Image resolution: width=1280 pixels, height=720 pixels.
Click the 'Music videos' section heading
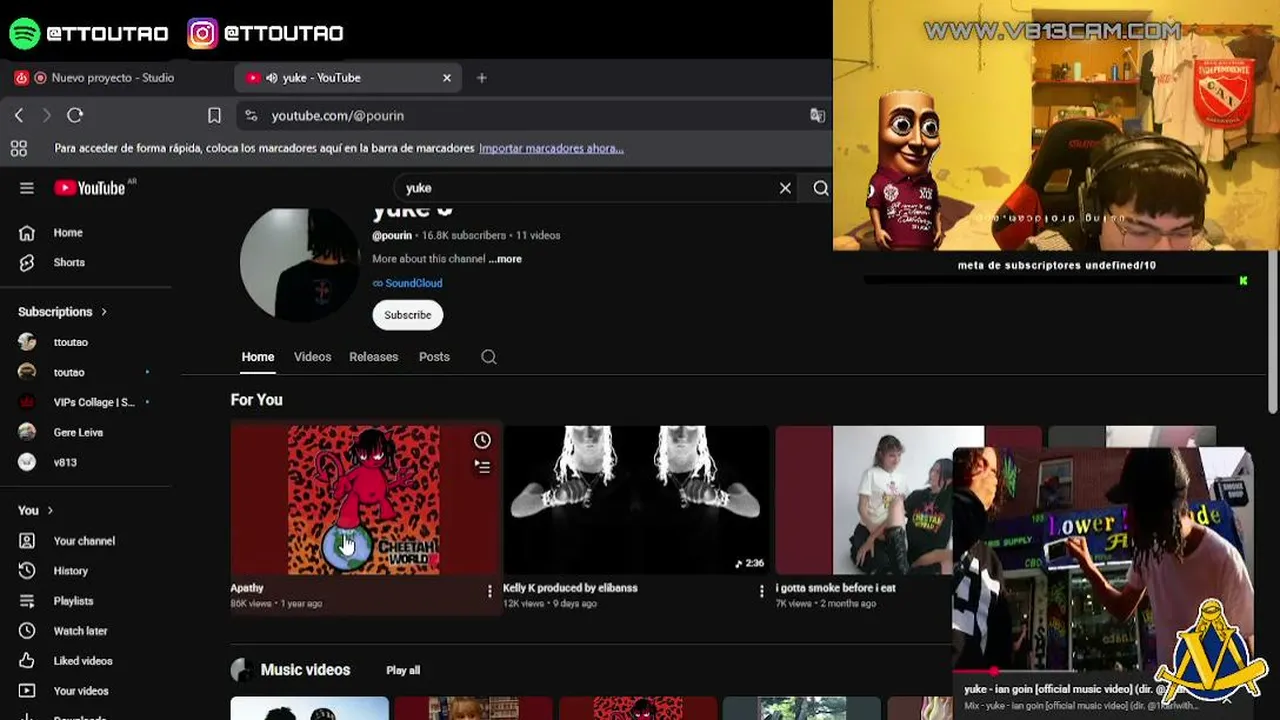pos(305,670)
